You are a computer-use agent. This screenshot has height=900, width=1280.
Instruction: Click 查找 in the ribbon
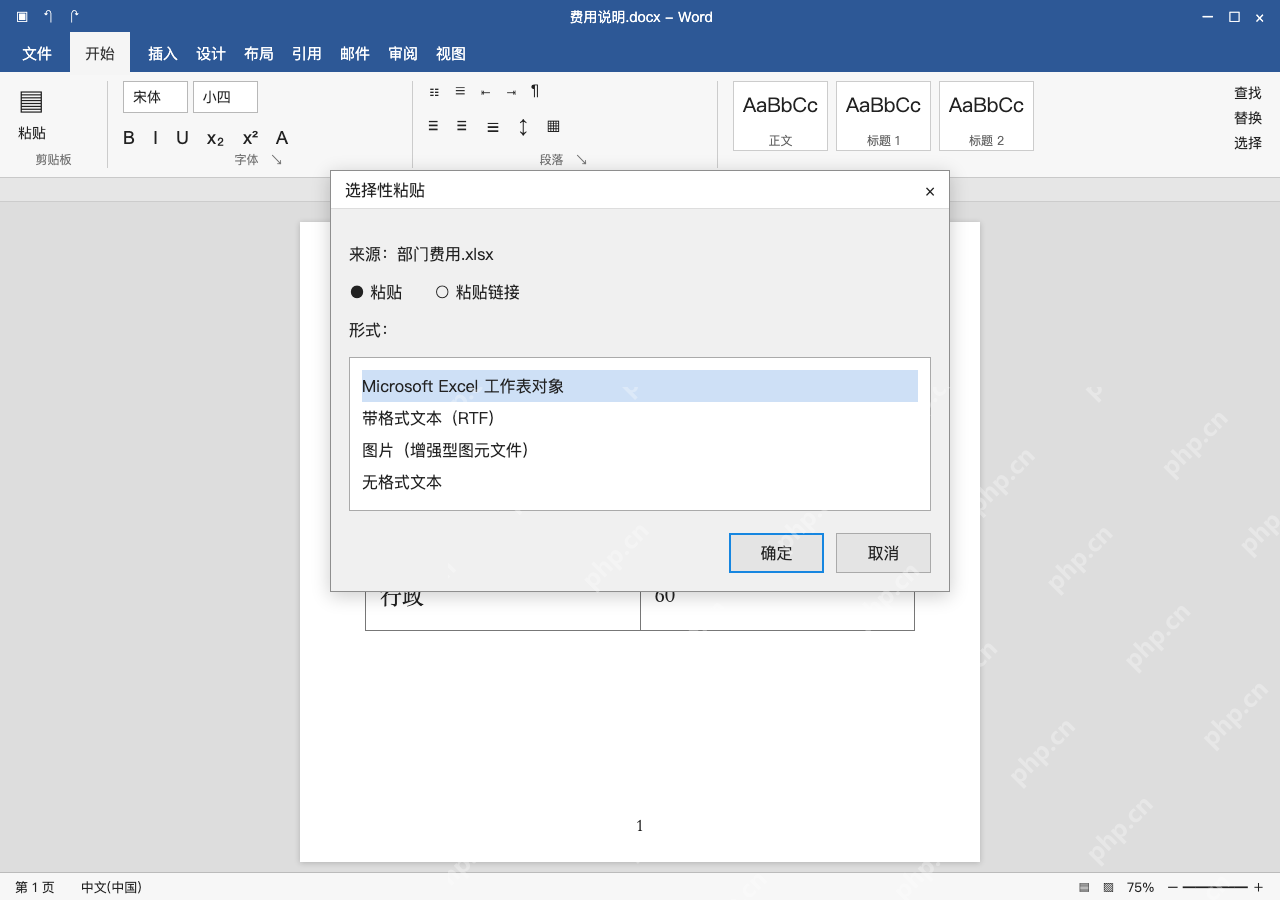1248,93
